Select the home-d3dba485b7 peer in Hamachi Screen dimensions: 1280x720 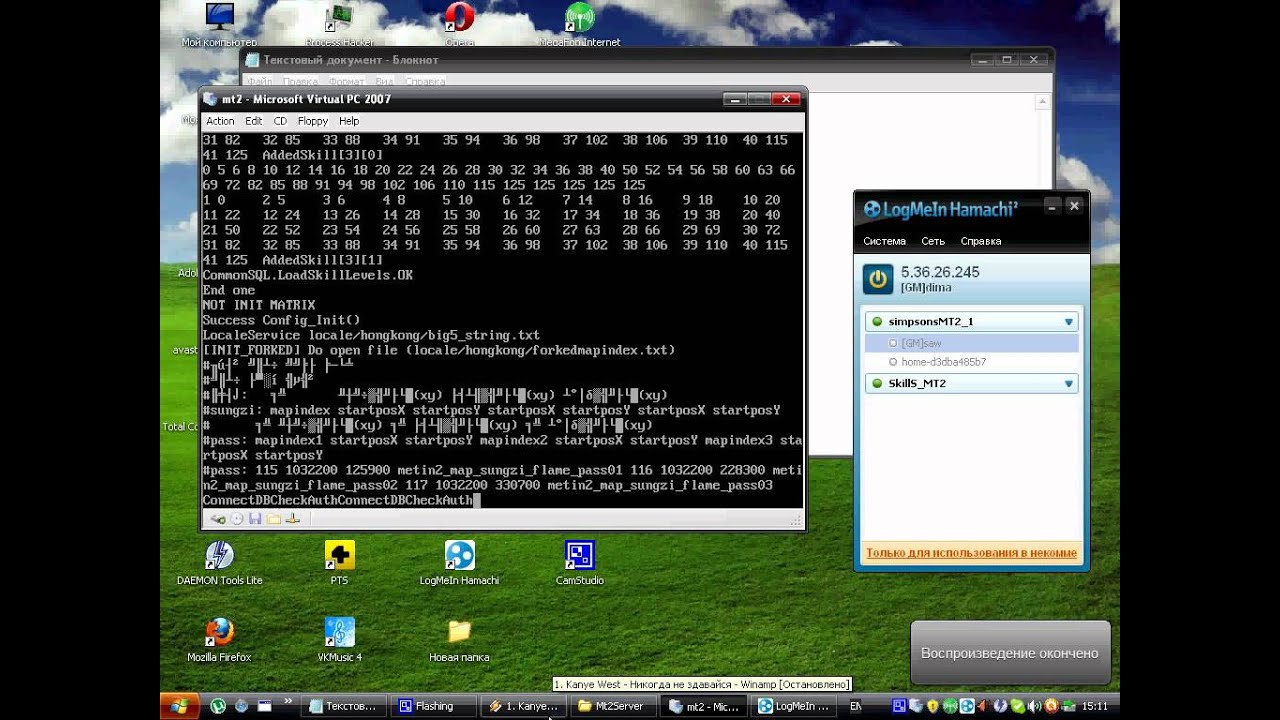(x=972, y=362)
